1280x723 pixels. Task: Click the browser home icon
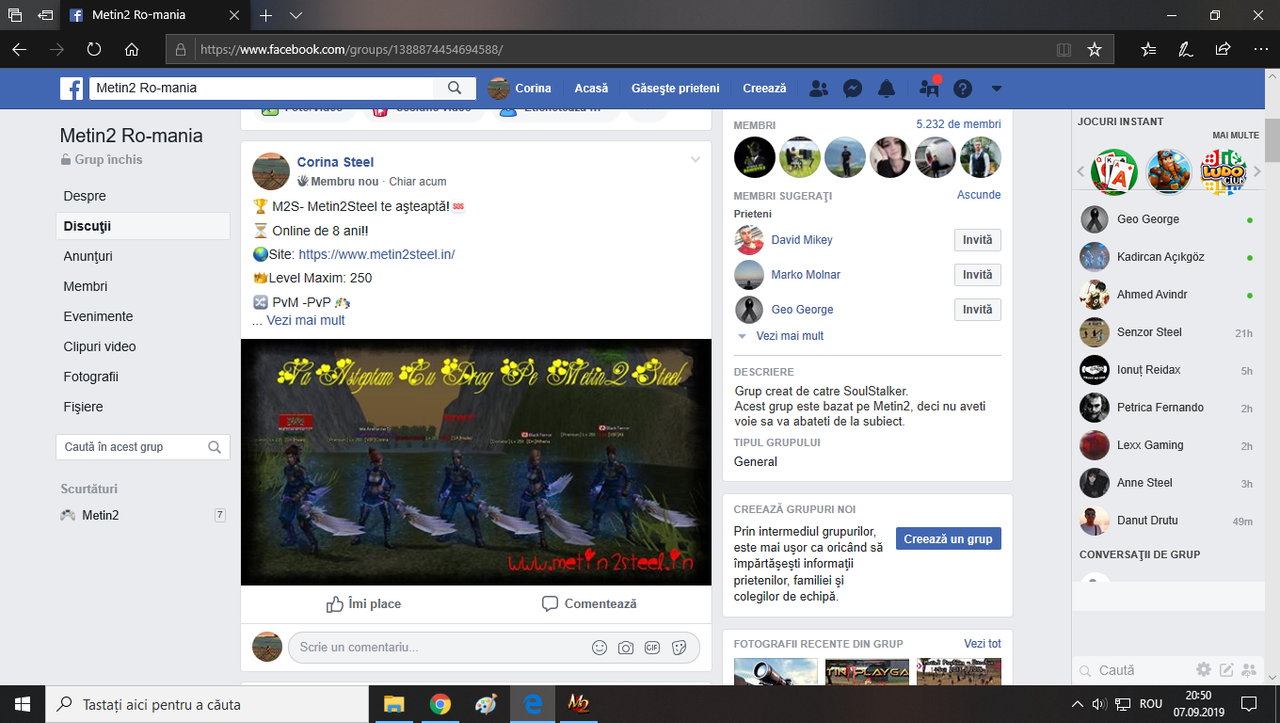click(132, 49)
